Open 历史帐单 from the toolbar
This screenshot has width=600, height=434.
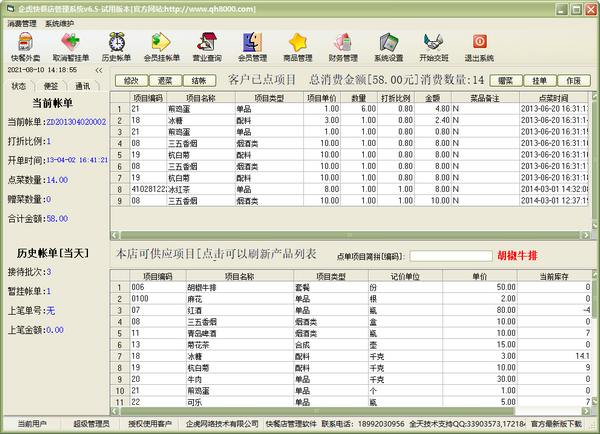(x=117, y=46)
